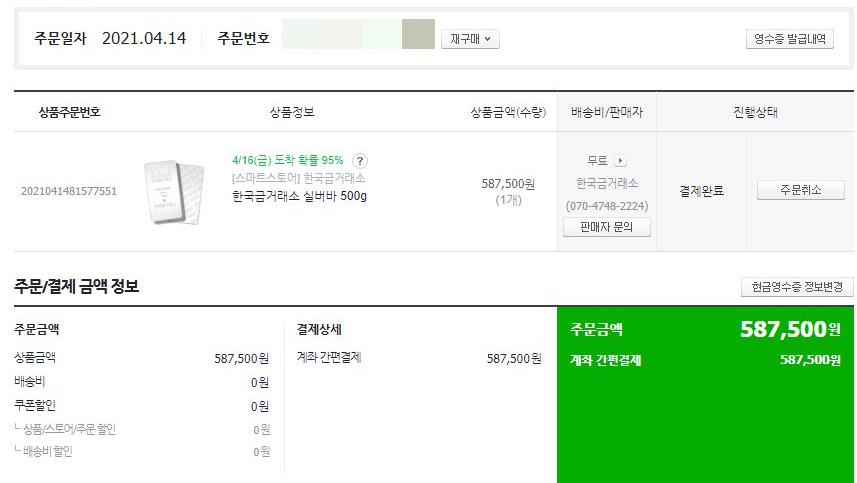
Task: Click the 4/16(금) 도착 확률 95% text
Action: coord(287,160)
